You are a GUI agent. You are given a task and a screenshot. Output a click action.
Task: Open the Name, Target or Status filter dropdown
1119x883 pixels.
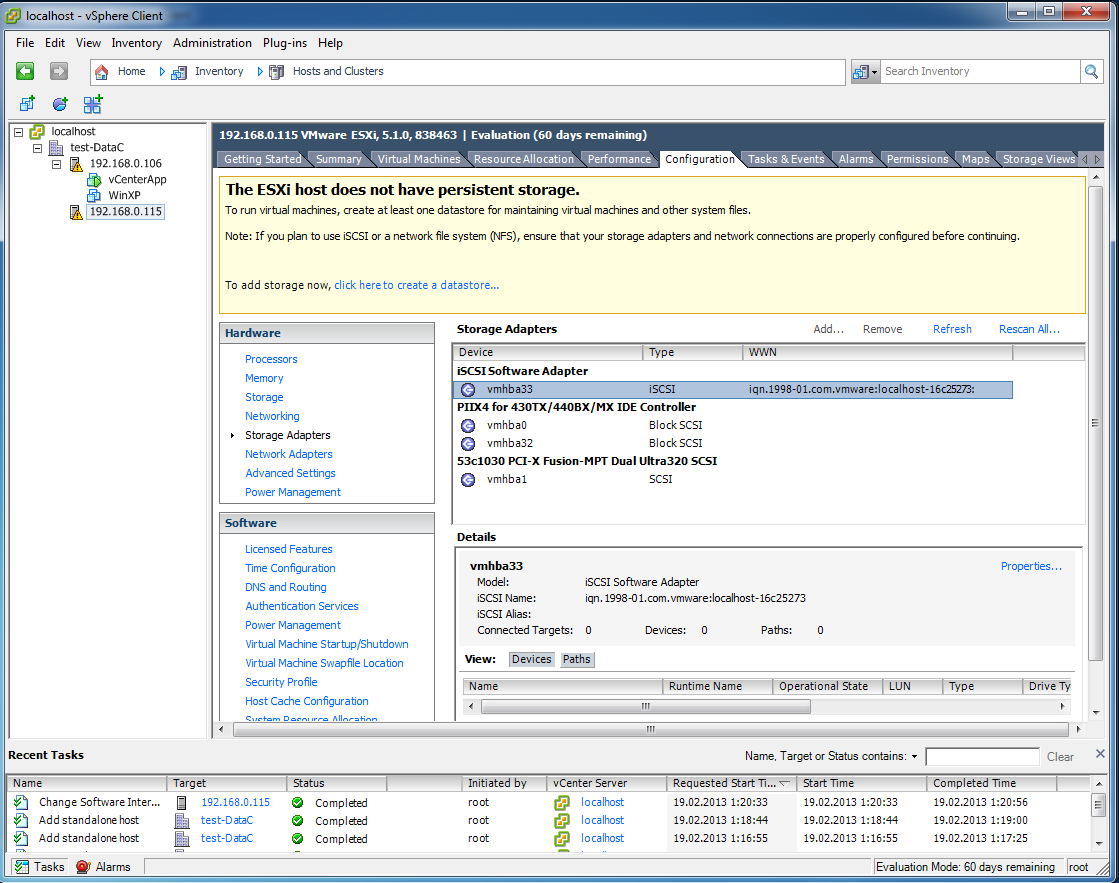914,757
